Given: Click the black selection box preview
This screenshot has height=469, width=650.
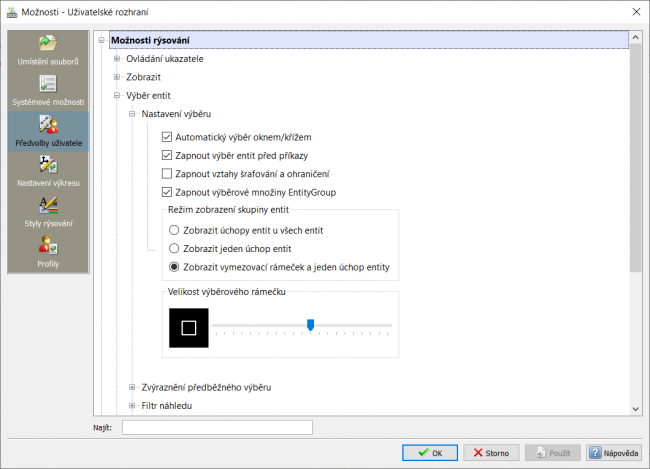Looking at the screenshot, I should point(189,328).
